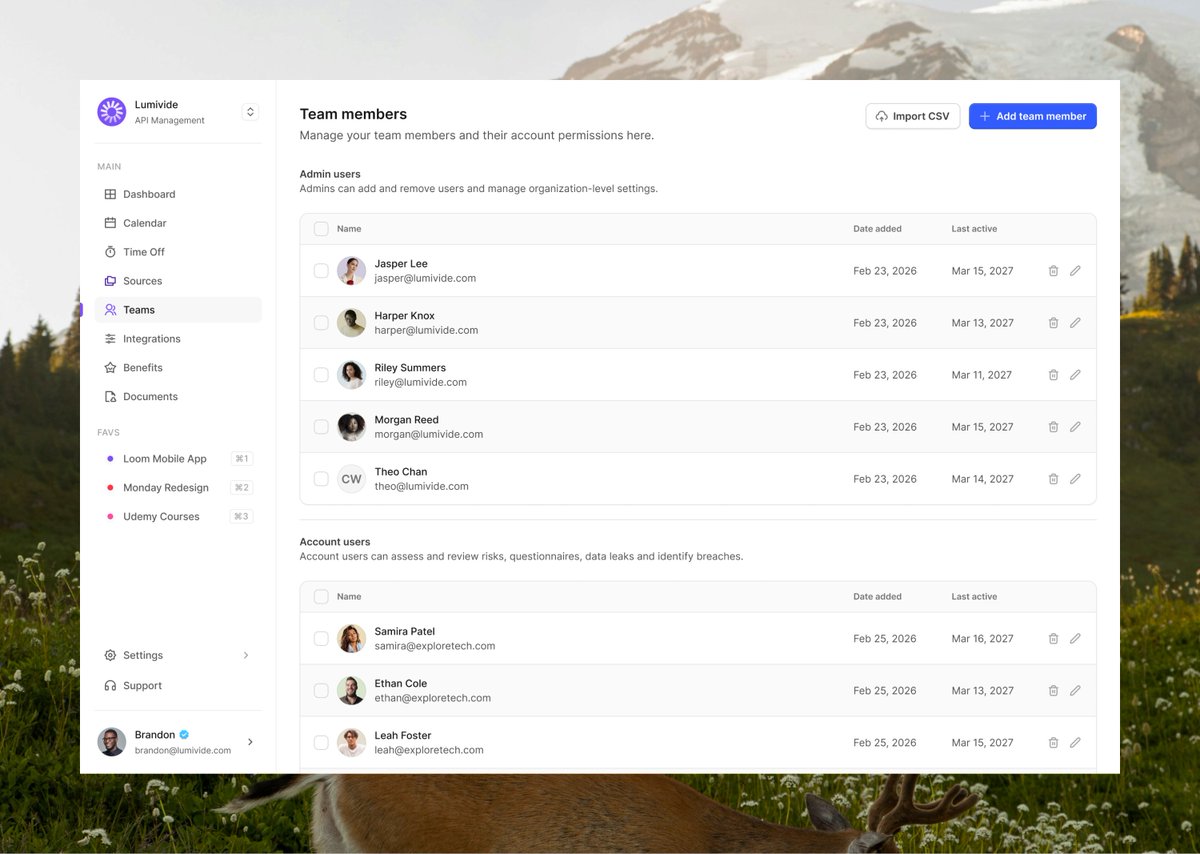Click the Support headset icon
This screenshot has height=854, width=1200.
tap(110, 686)
